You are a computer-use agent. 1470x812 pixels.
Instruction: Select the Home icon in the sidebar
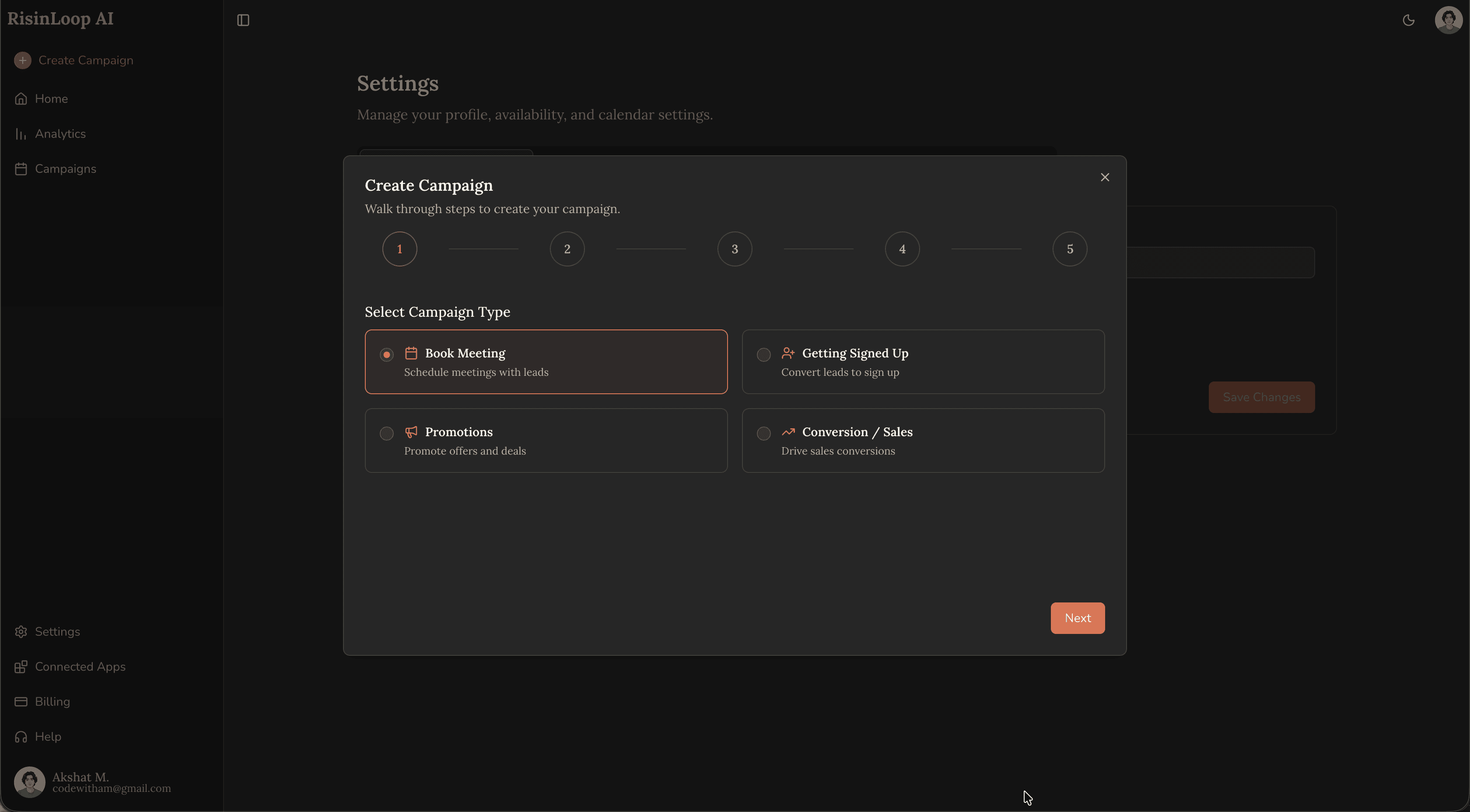point(21,98)
